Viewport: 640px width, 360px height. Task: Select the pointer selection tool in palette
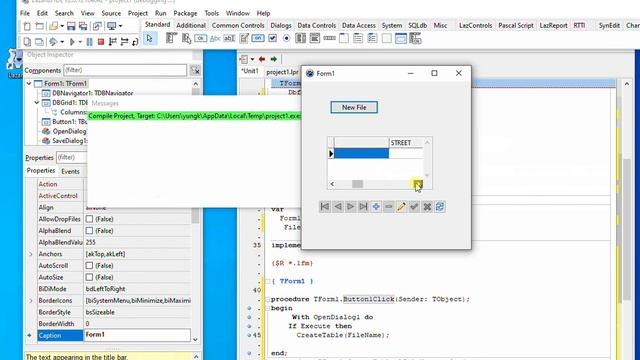click(x=150, y=39)
